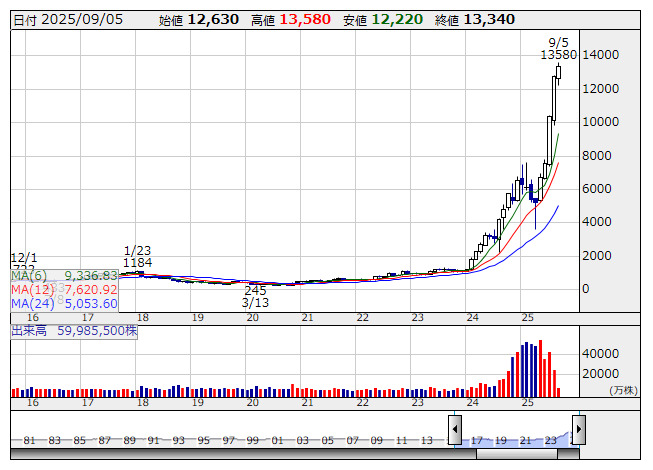The image size is (653, 470).
Task: Click the 40000 volume axis label
Action: click(601, 354)
